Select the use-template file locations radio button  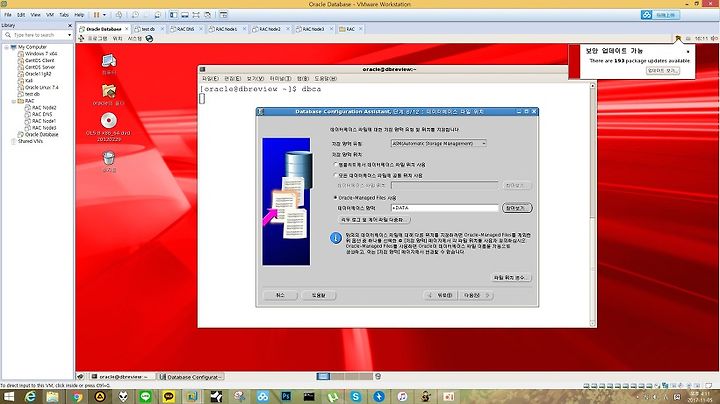[x=336, y=164]
